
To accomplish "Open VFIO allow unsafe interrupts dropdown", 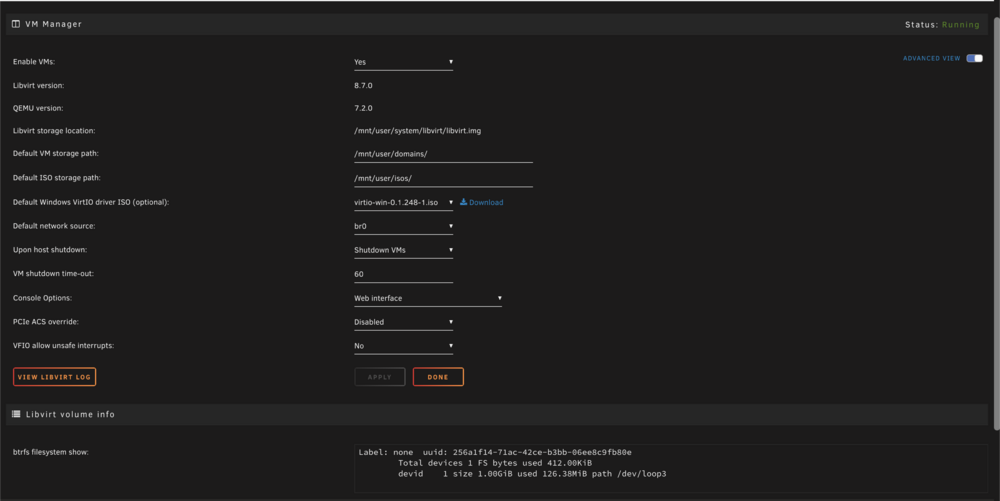I will coord(404,346).
